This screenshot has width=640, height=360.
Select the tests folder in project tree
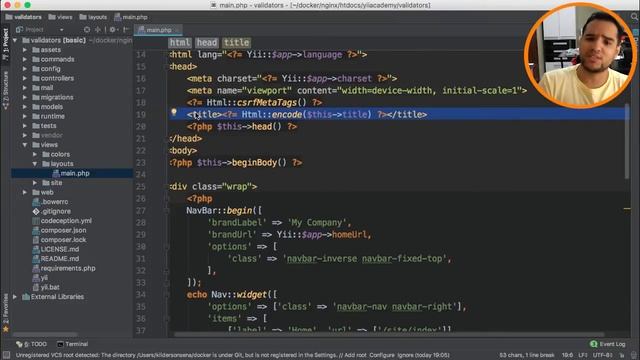point(49,126)
